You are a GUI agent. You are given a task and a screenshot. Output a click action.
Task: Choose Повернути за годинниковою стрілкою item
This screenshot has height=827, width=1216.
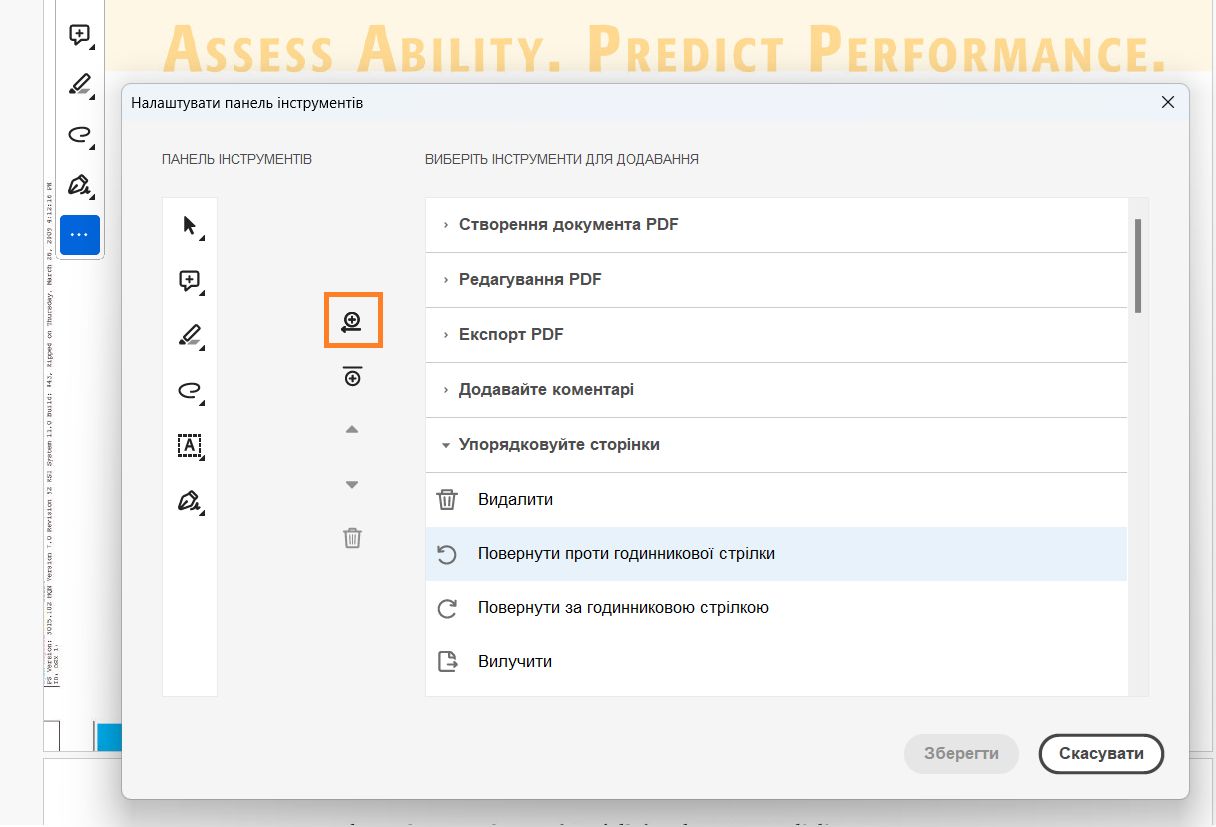623,607
